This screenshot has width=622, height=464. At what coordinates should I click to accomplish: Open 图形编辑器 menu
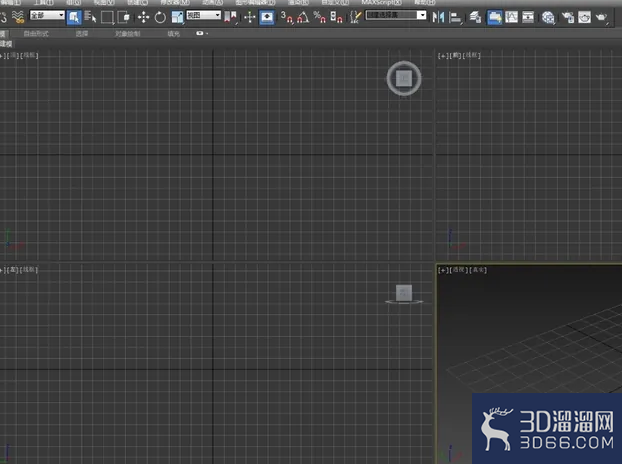click(x=255, y=2)
